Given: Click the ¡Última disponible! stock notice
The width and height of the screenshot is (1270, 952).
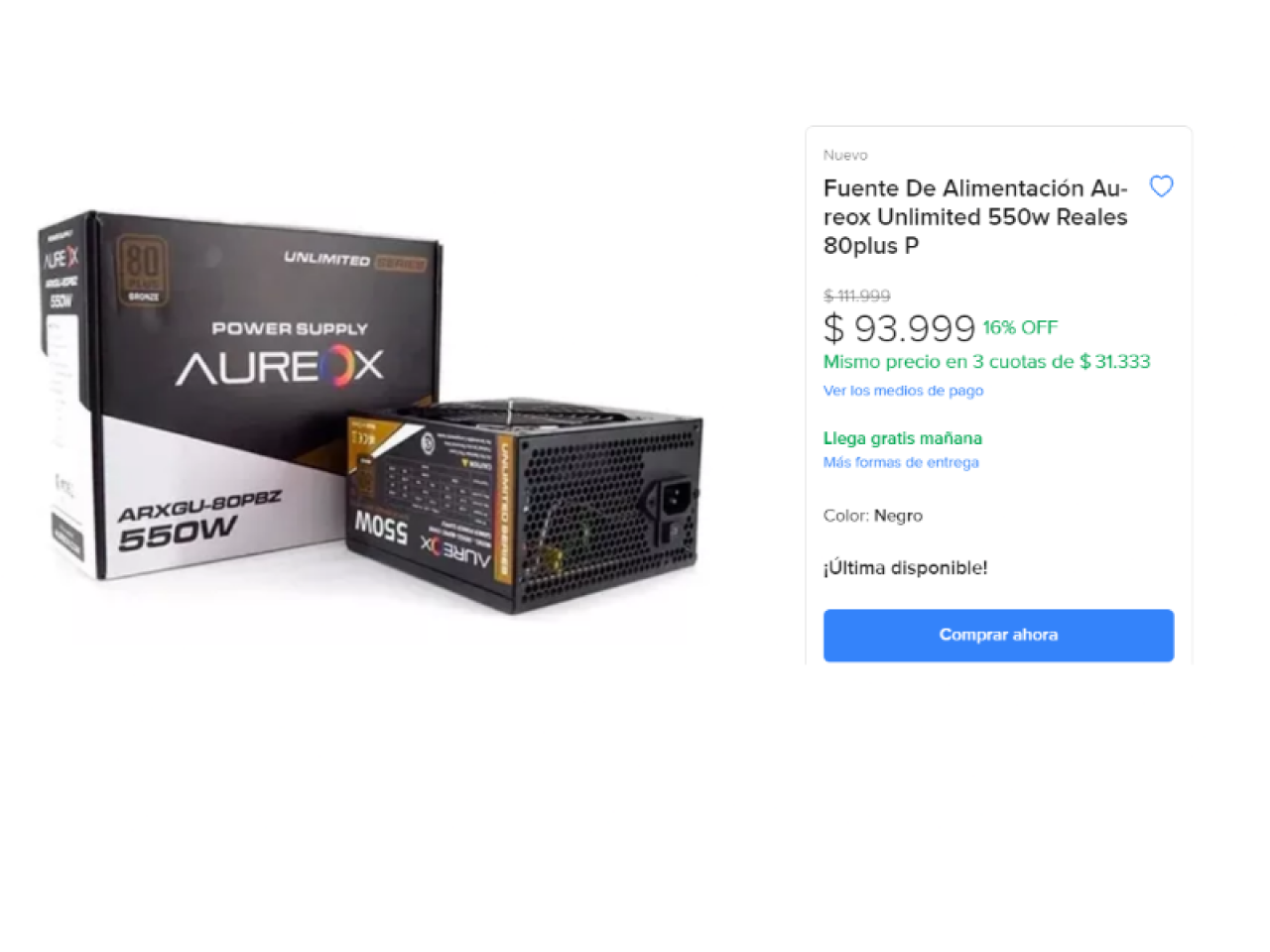Looking at the screenshot, I should pos(905,567).
